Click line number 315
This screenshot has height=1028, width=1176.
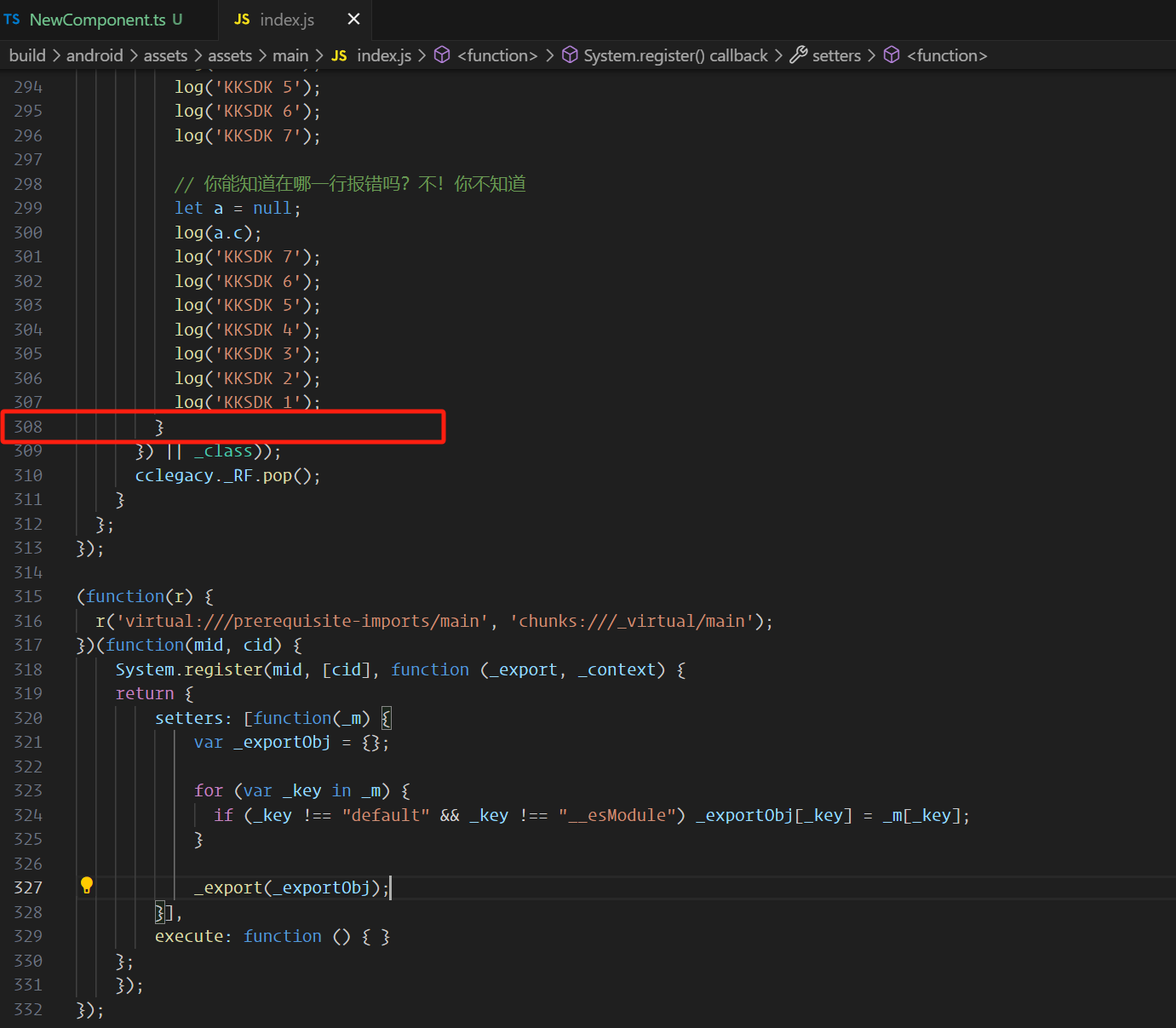[28, 596]
